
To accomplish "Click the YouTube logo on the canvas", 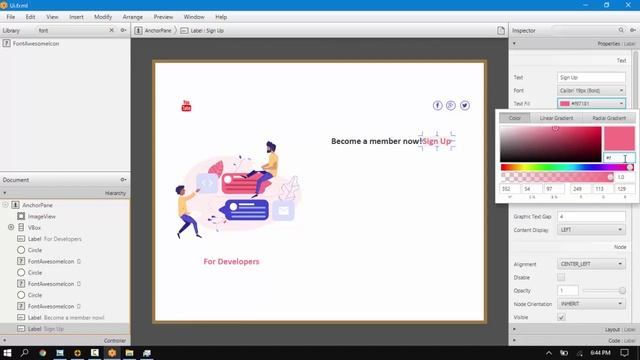I will [x=186, y=106].
